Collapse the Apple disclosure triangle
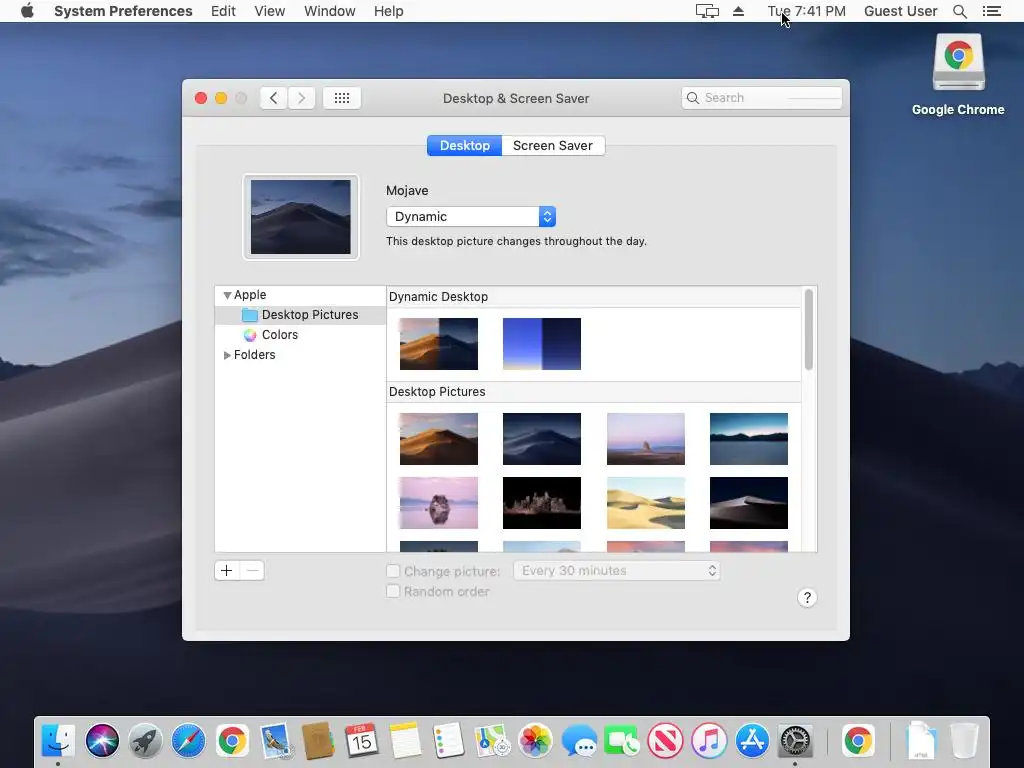The height and width of the screenshot is (768, 1024). pos(227,295)
